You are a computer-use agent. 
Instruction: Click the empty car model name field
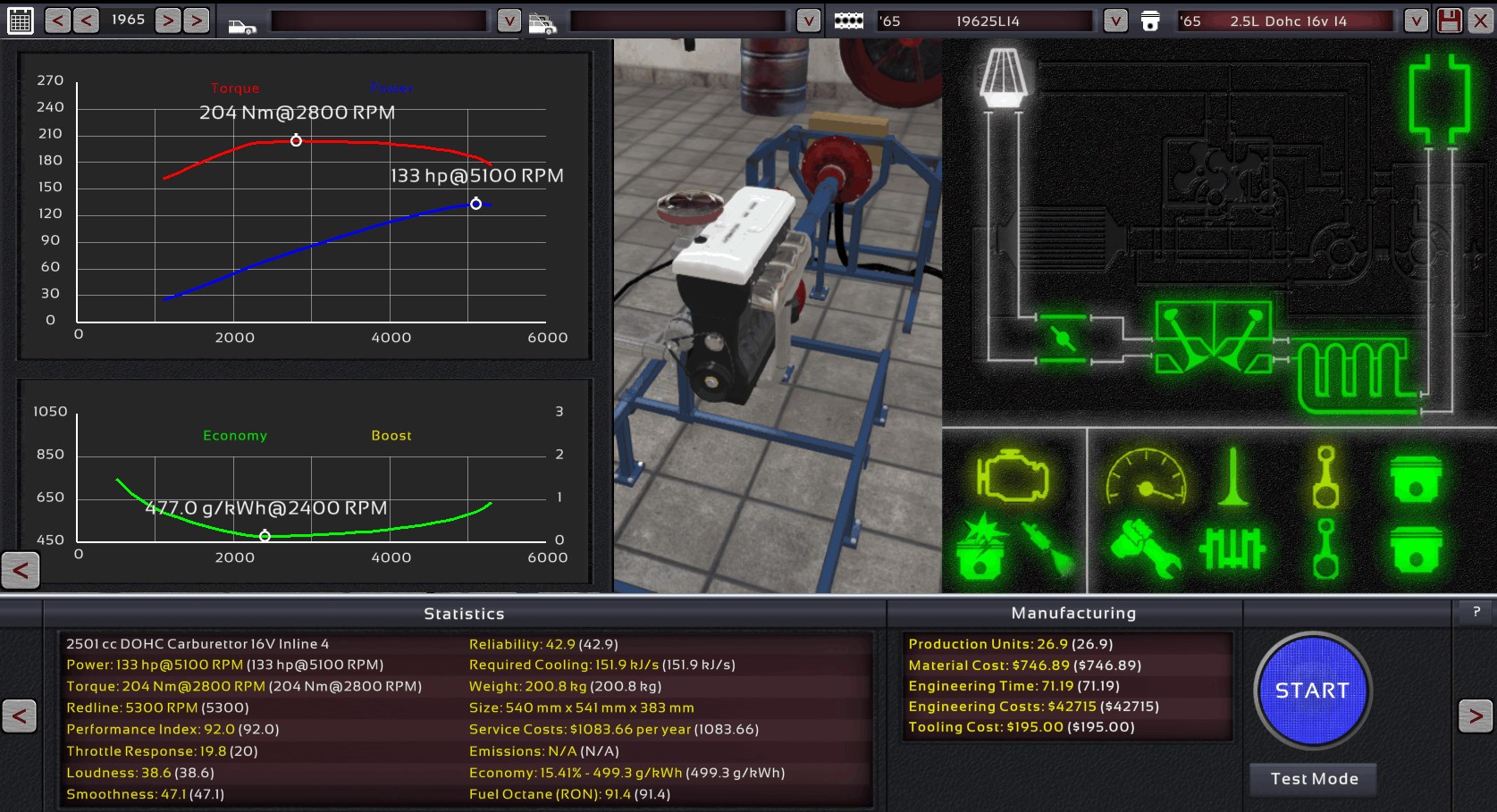pyautogui.click(x=379, y=21)
